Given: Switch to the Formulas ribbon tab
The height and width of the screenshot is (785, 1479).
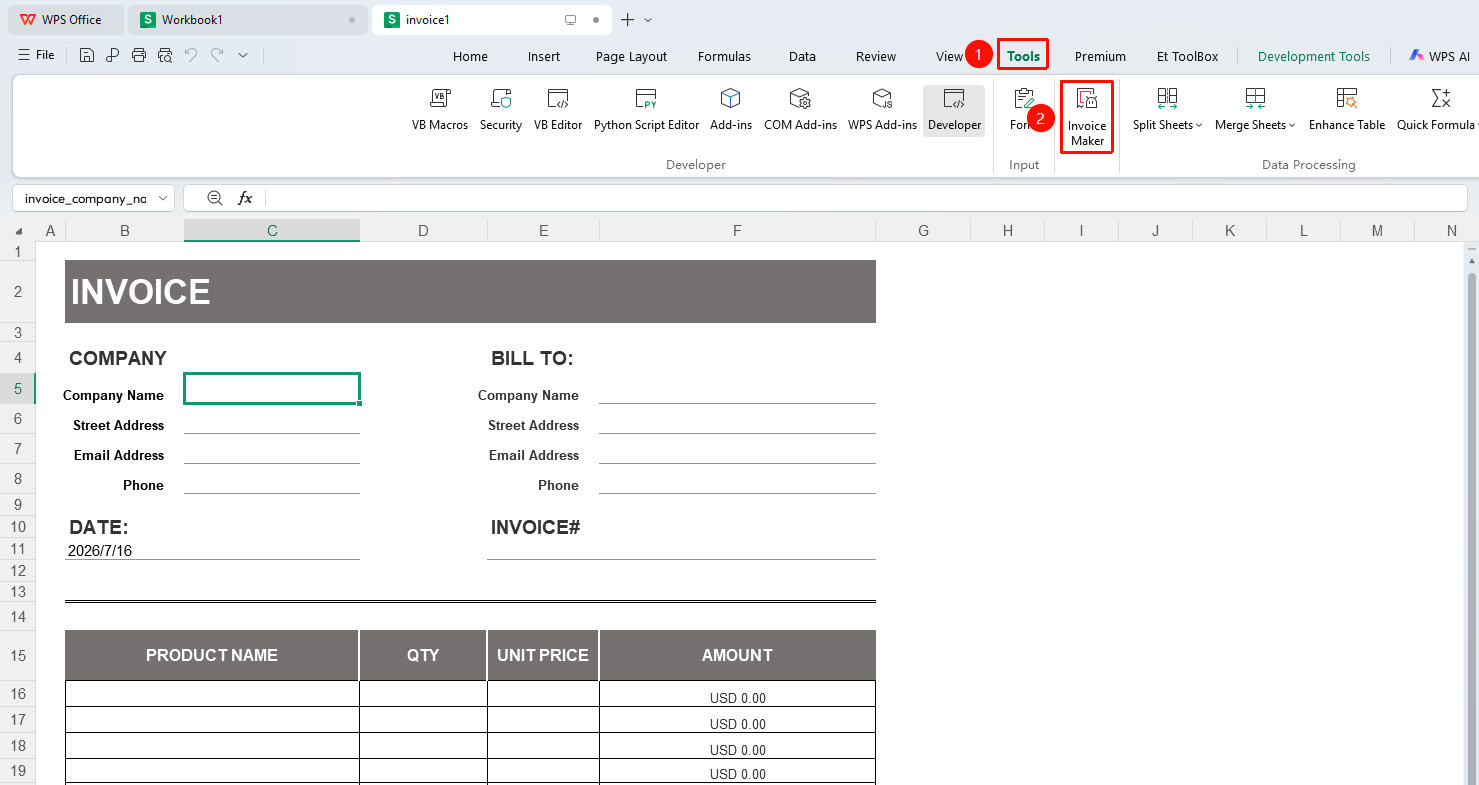Looking at the screenshot, I should click(x=724, y=56).
